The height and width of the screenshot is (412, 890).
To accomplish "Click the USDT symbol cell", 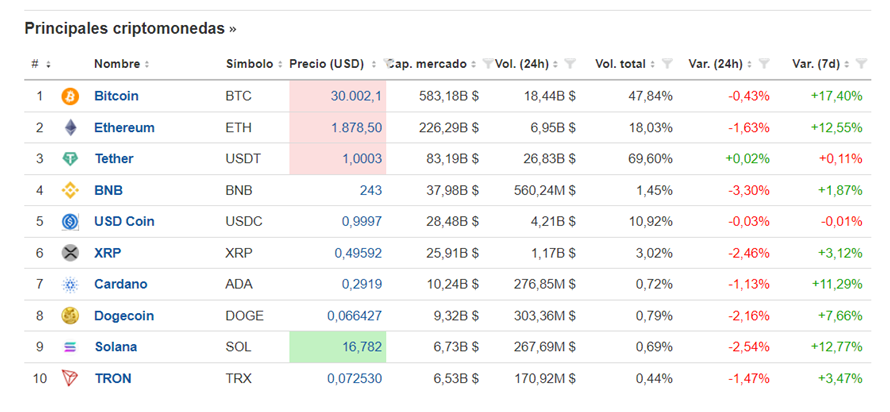I will [243, 159].
